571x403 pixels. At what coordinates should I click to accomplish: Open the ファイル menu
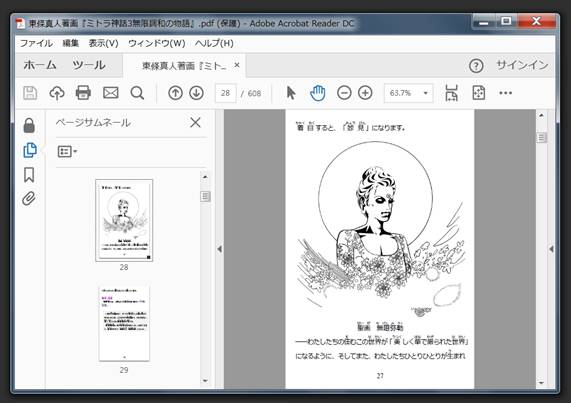tap(36, 43)
